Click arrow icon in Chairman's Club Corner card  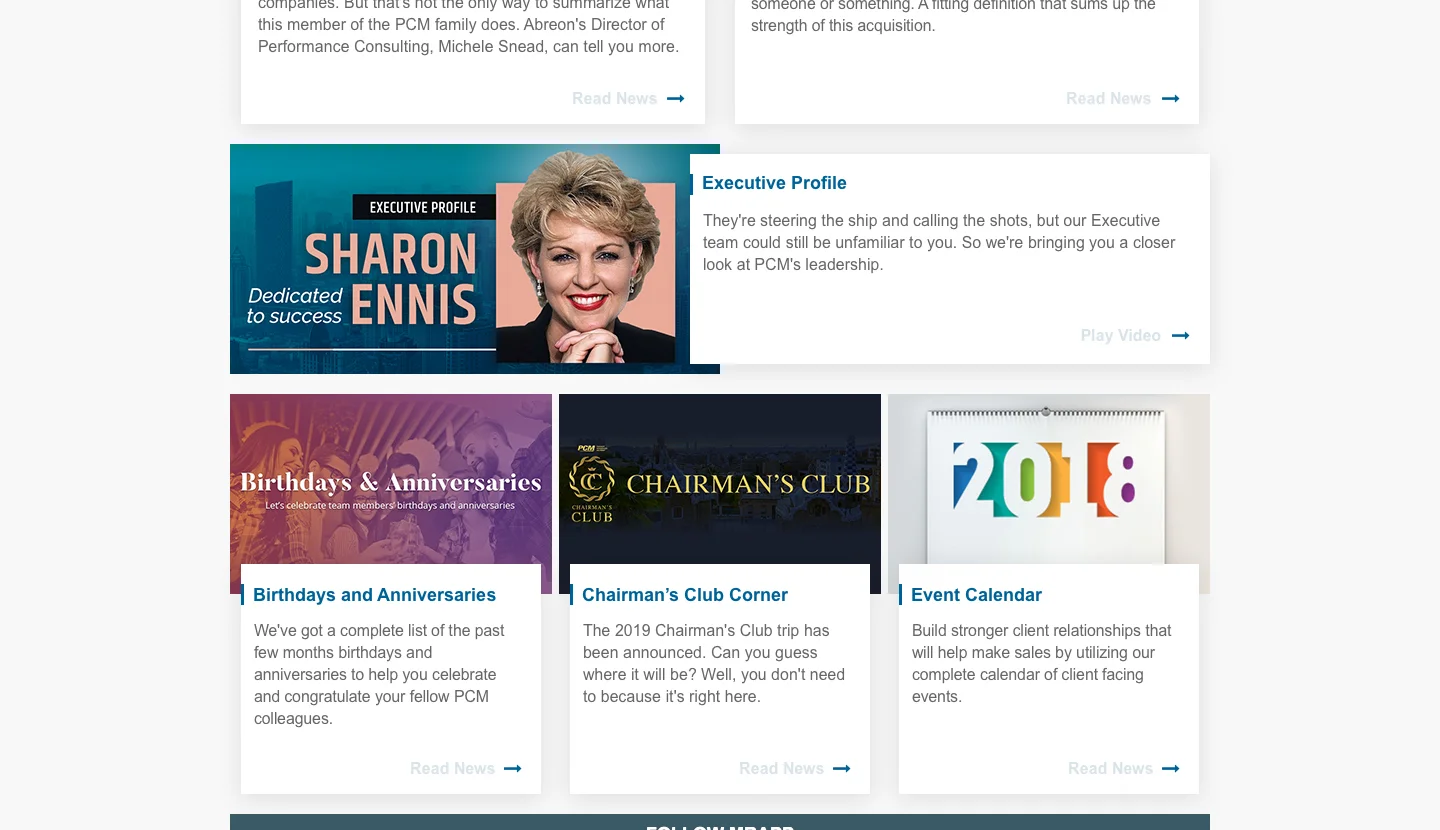pos(842,769)
